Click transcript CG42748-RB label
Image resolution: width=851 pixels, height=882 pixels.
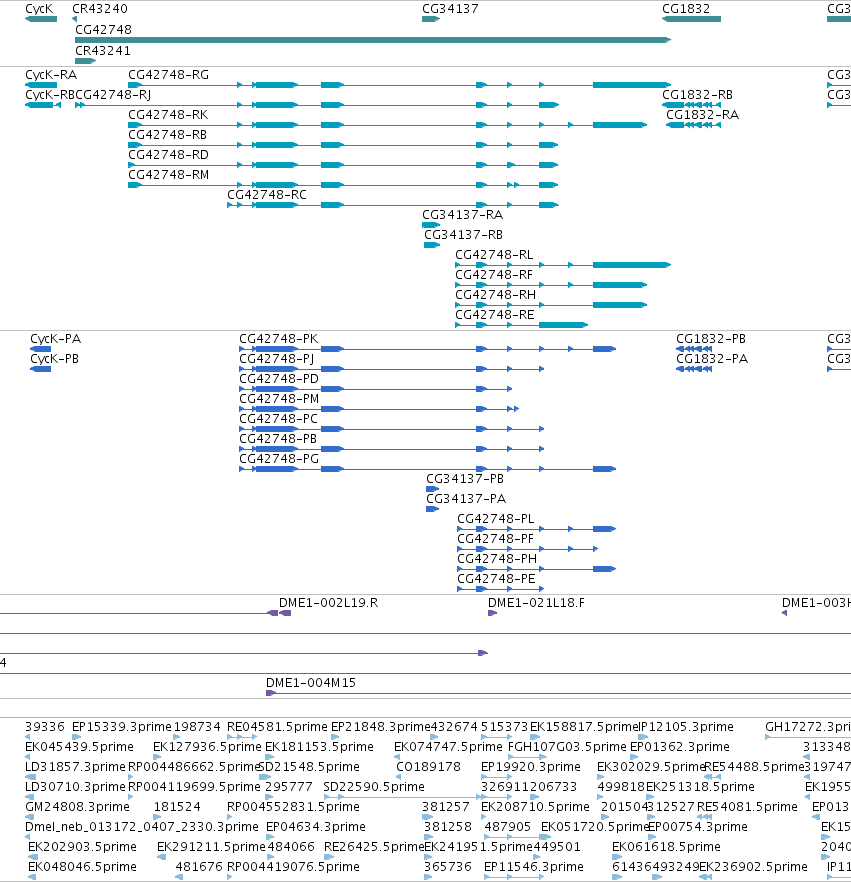[x=168, y=135]
